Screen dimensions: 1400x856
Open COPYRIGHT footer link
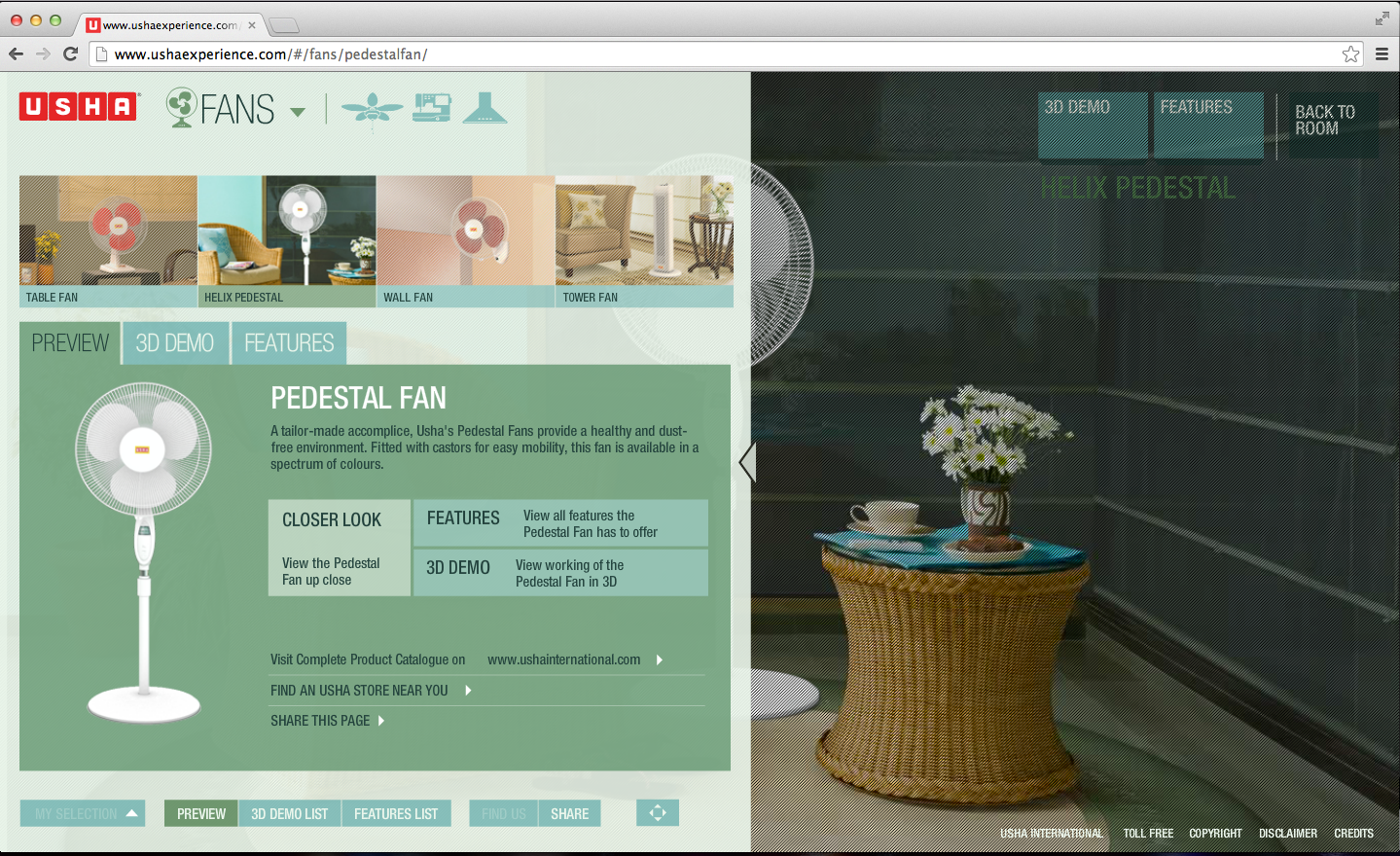[1215, 834]
